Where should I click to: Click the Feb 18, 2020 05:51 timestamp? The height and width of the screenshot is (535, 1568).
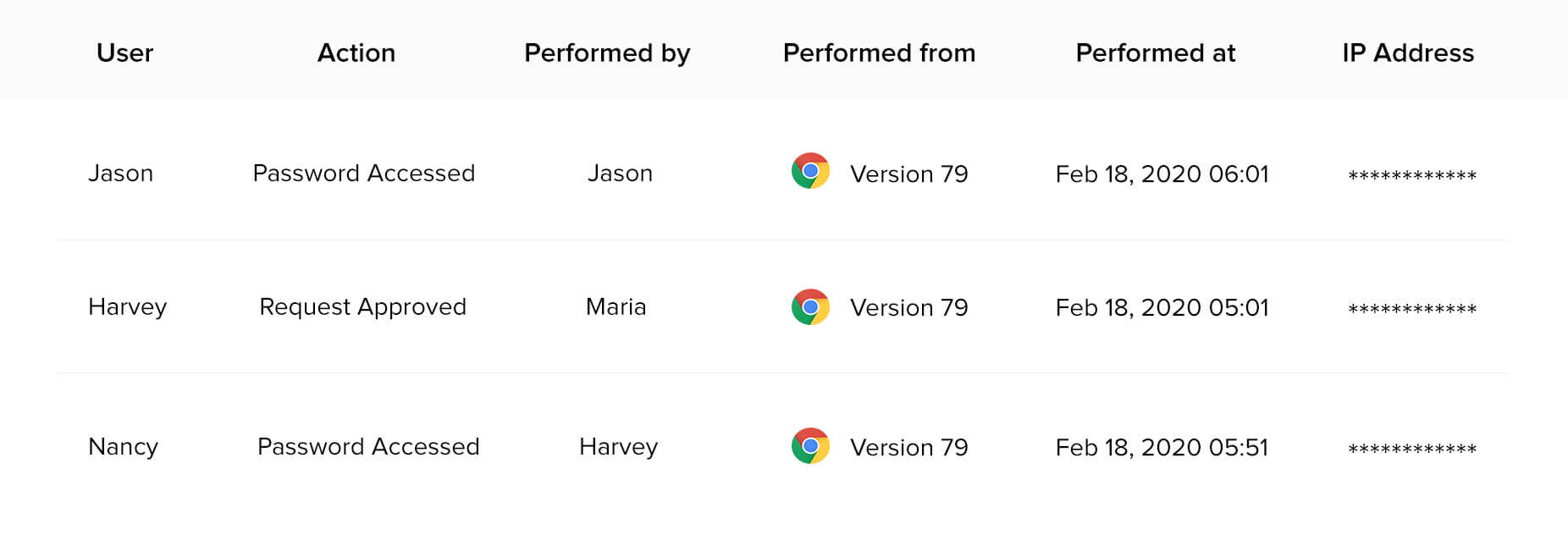pos(1162,447)
